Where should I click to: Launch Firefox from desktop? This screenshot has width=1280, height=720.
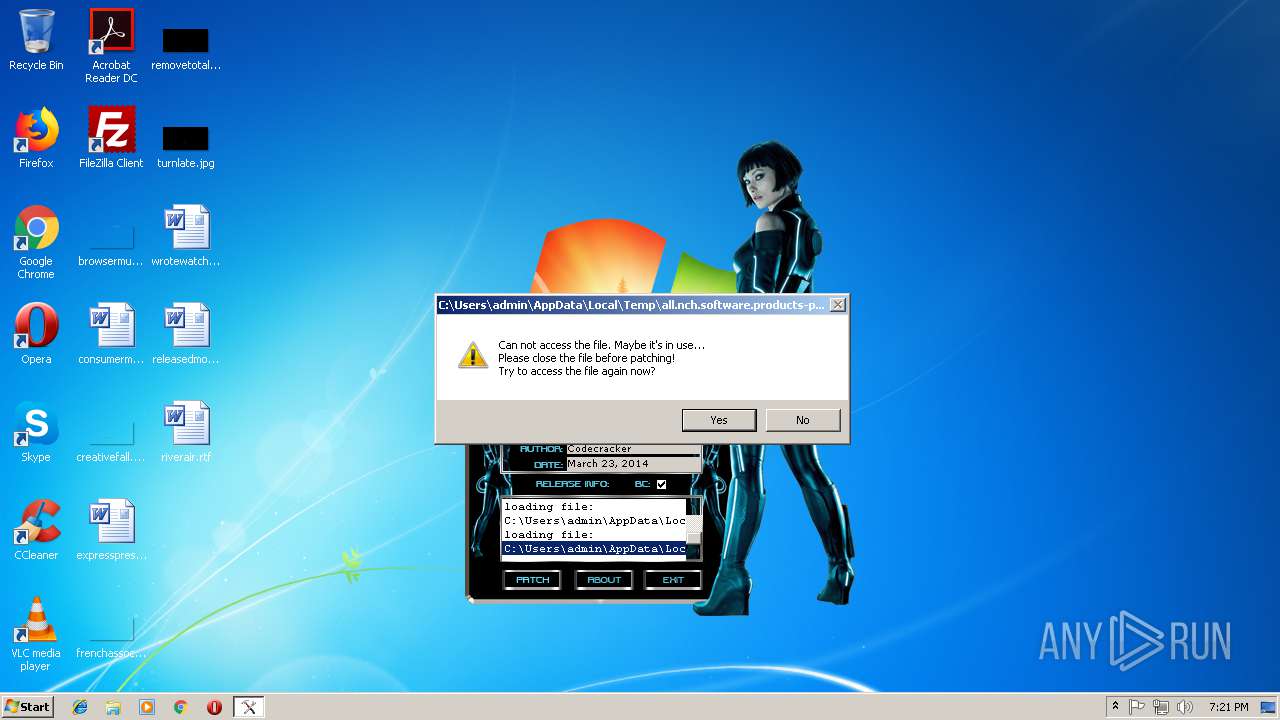tap(36, 138)
